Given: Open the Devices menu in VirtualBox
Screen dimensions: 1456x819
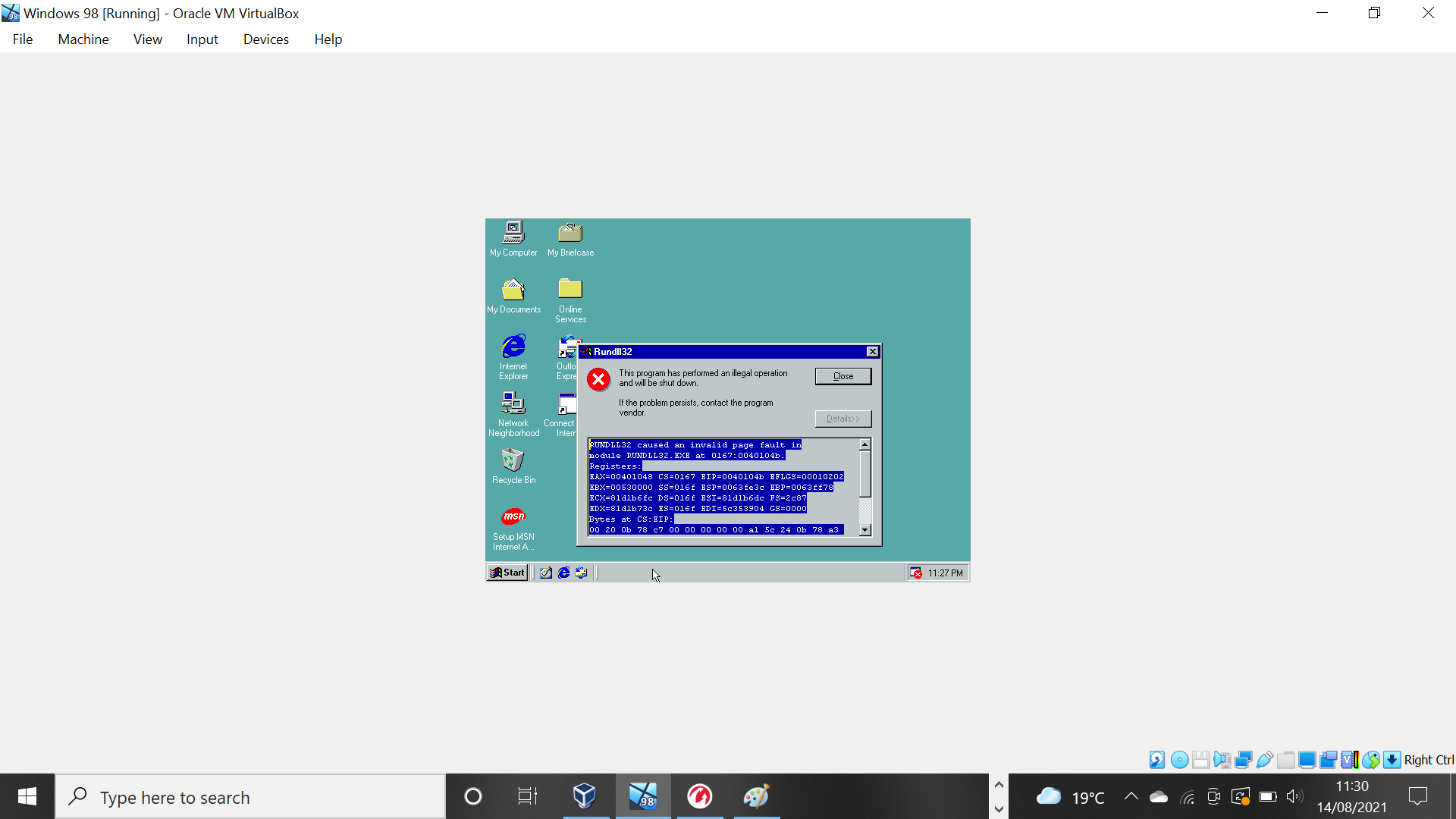Looking at the screenshot, I should (x=265, y=39).
